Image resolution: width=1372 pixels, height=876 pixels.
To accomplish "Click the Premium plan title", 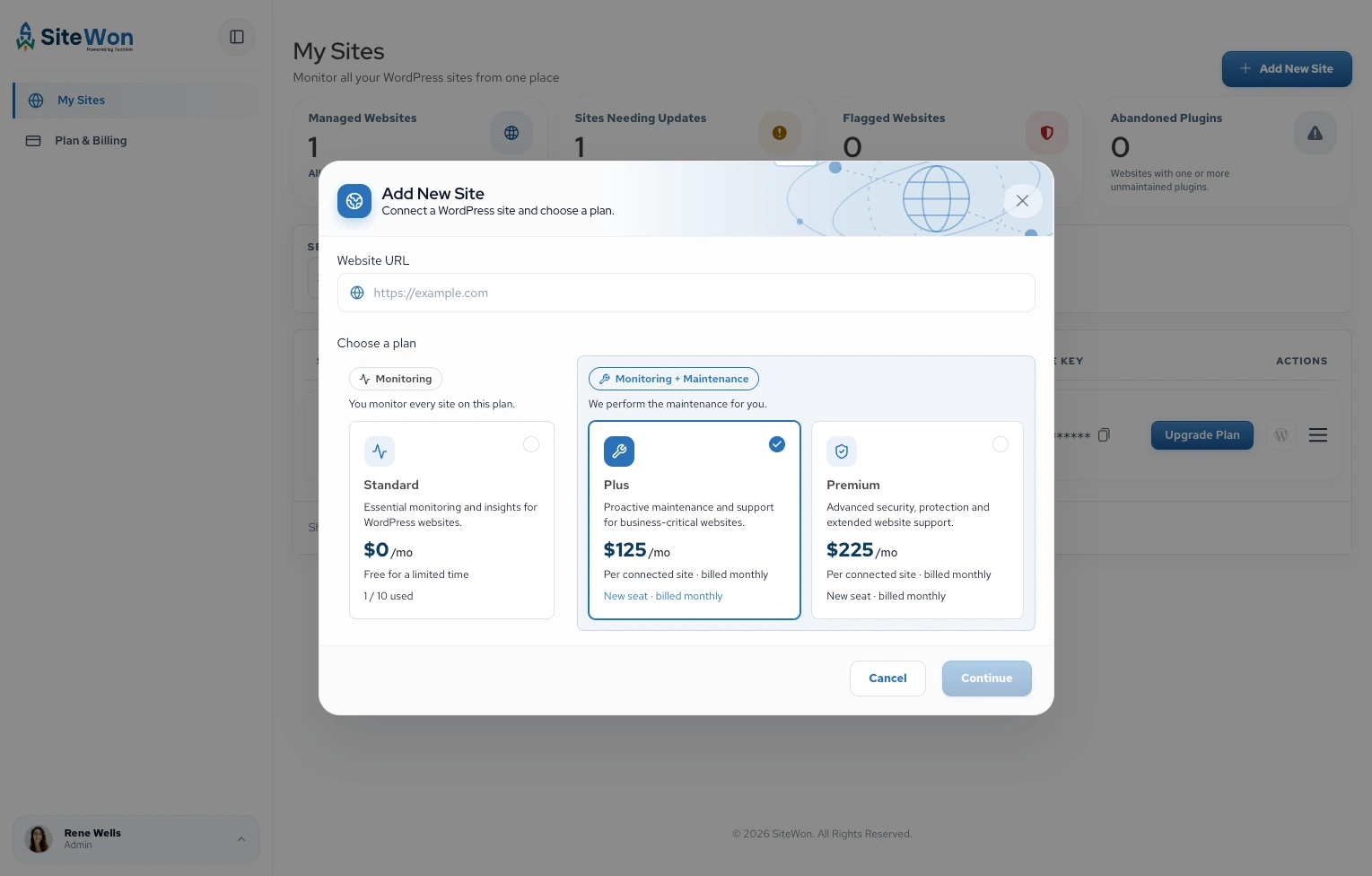I will 853,485.
